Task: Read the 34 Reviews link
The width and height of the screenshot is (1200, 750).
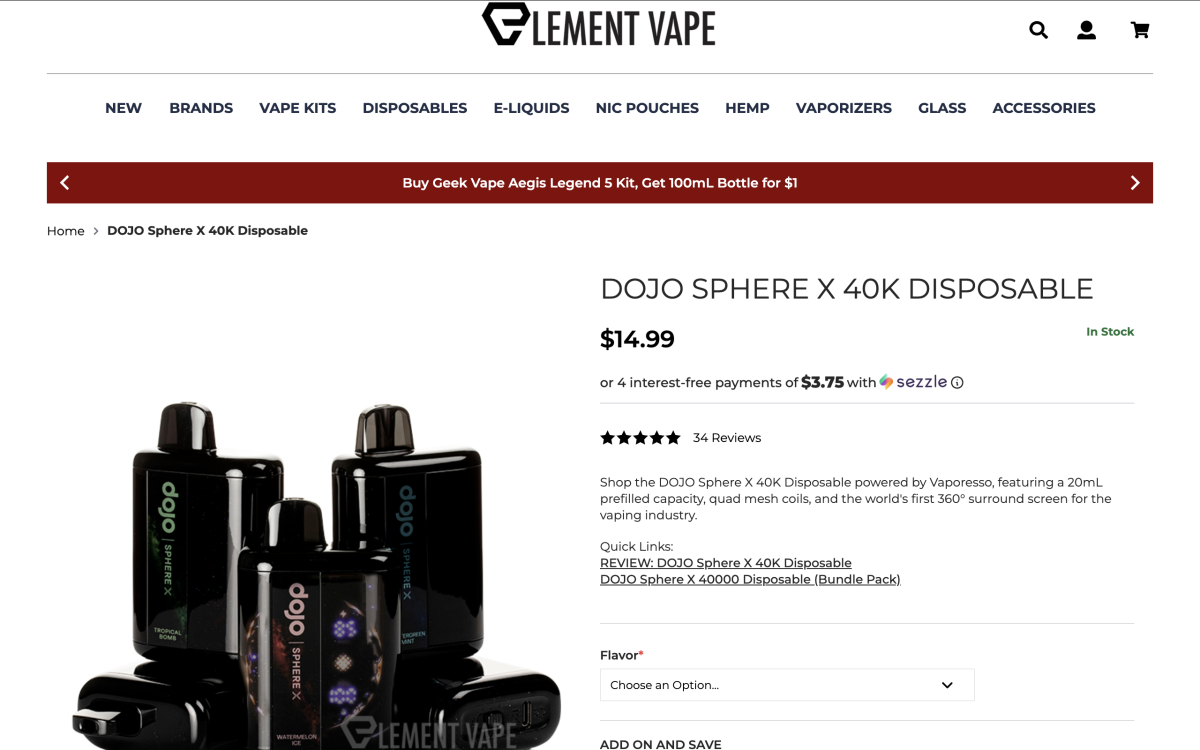Action: click(727, 438)
